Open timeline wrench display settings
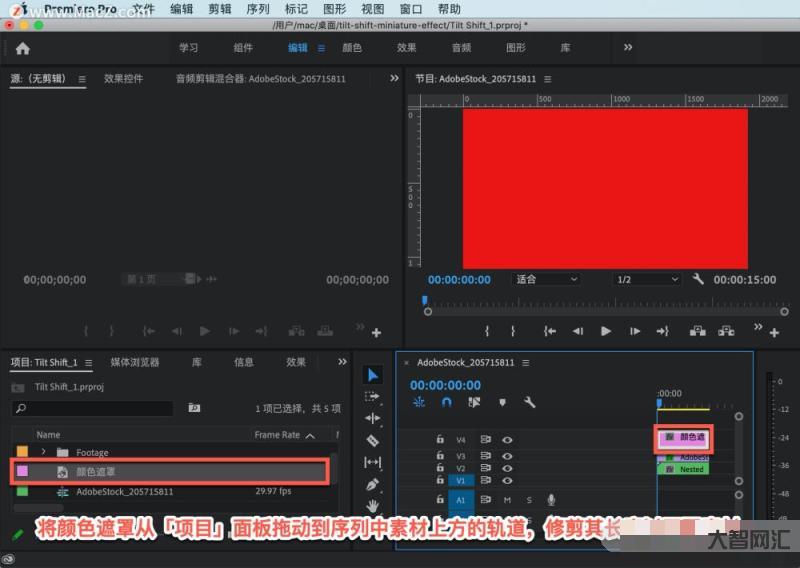This screenshot has width=800, height=568. tap(529, 403)
